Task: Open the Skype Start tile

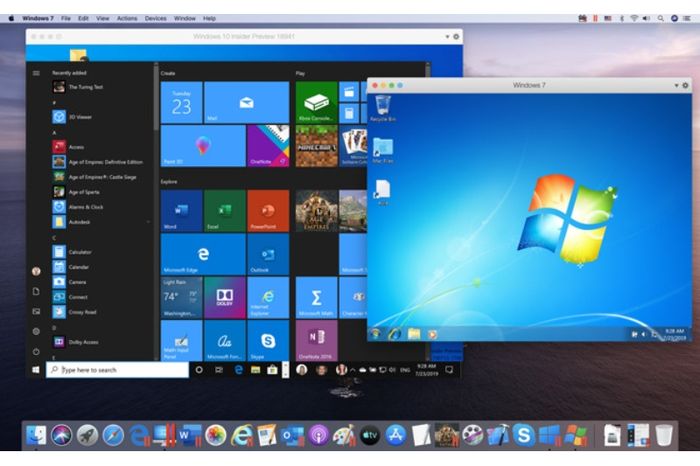Action: [268, 341]
